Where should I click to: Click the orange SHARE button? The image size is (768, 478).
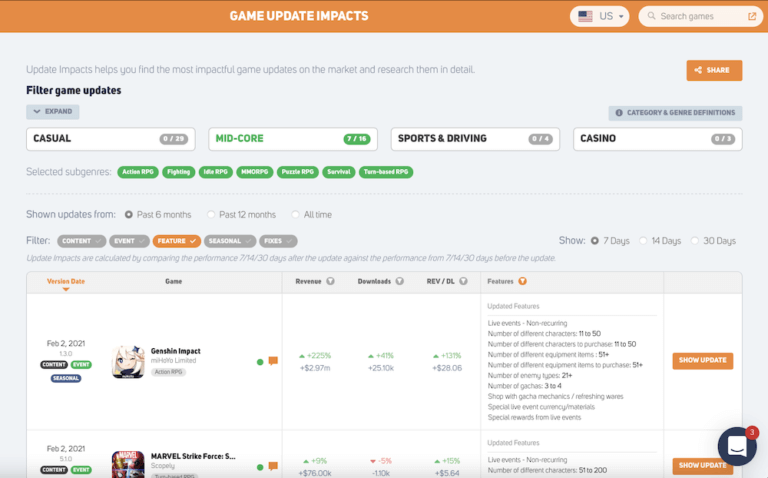click(714, 70)
